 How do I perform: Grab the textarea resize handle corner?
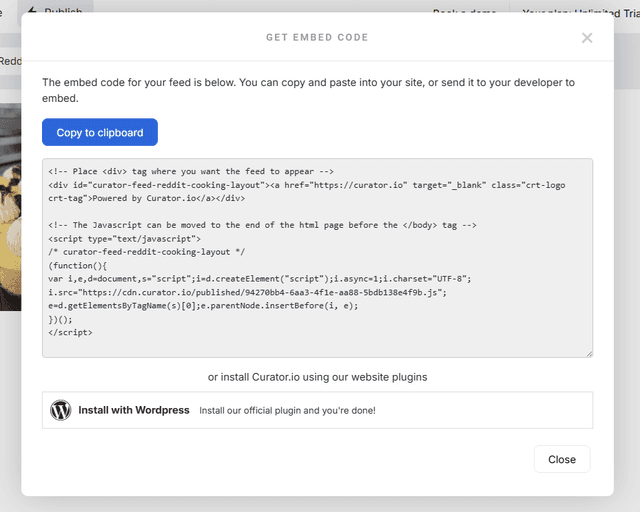point(589,354)
